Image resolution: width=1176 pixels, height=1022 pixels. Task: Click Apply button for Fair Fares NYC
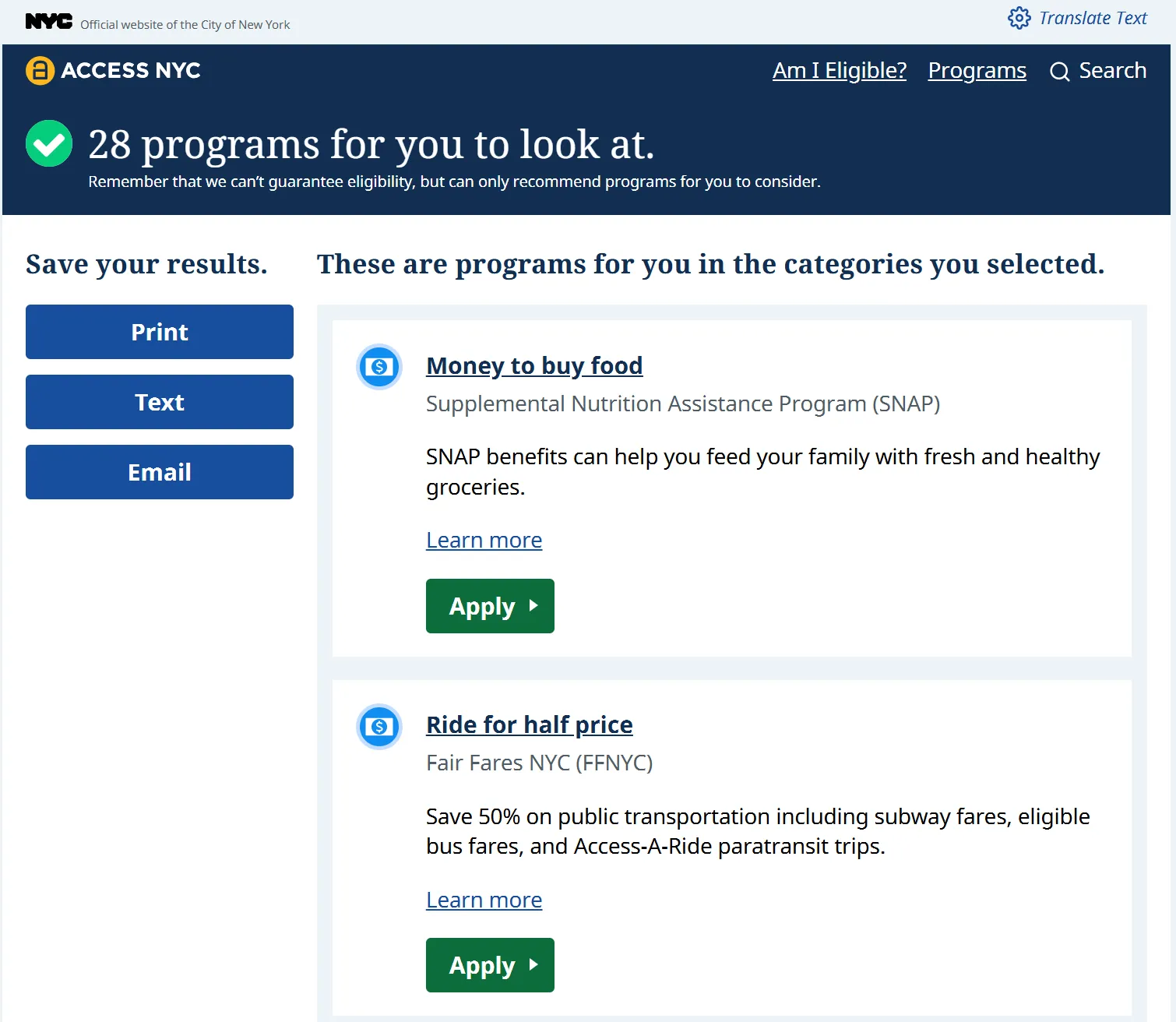[x=490, y=965]
